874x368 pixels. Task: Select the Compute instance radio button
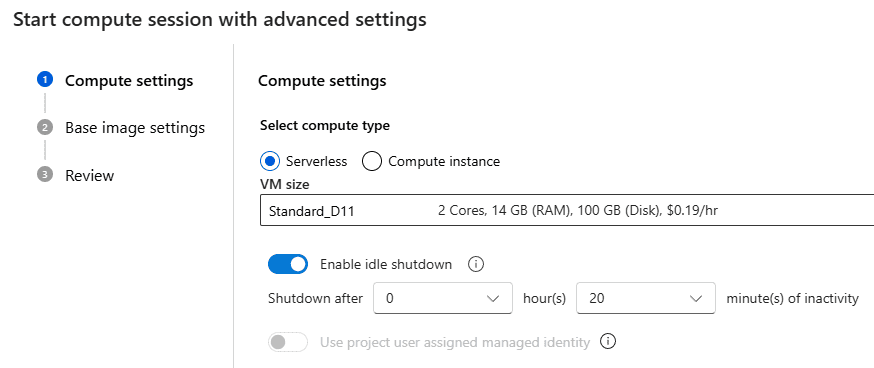point(372,162)
